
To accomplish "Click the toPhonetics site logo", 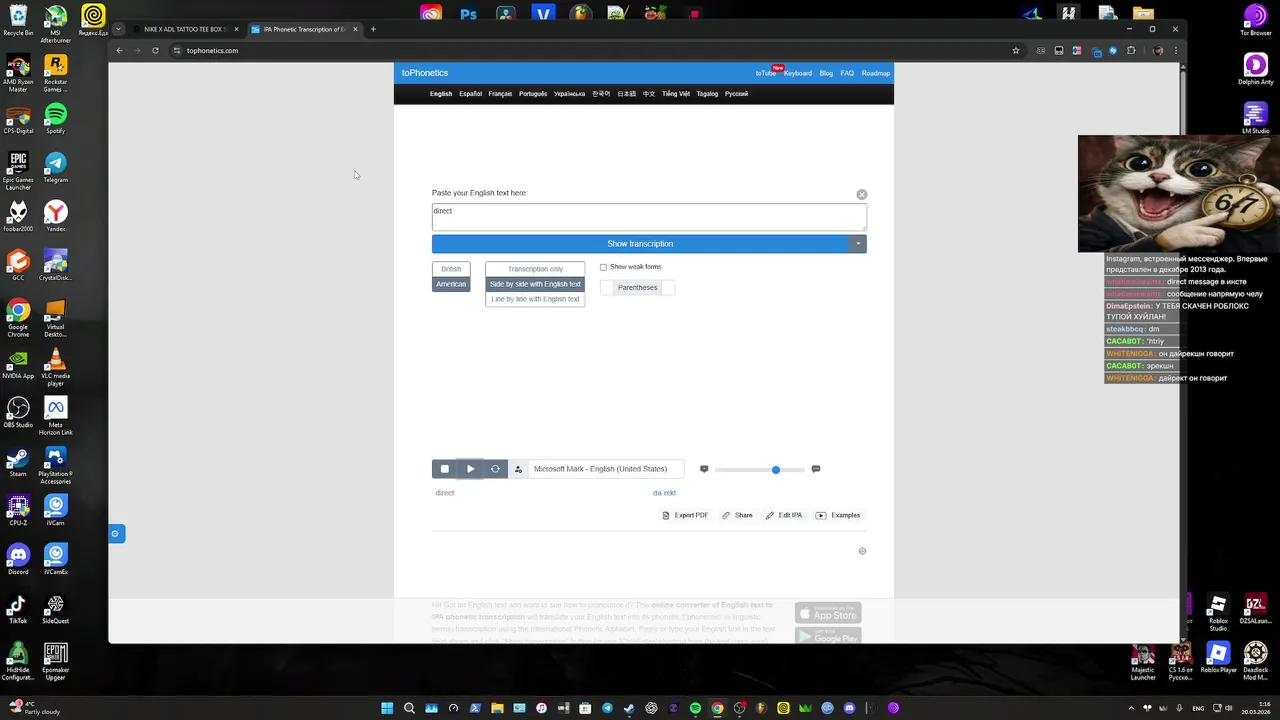I will (425, 73).
